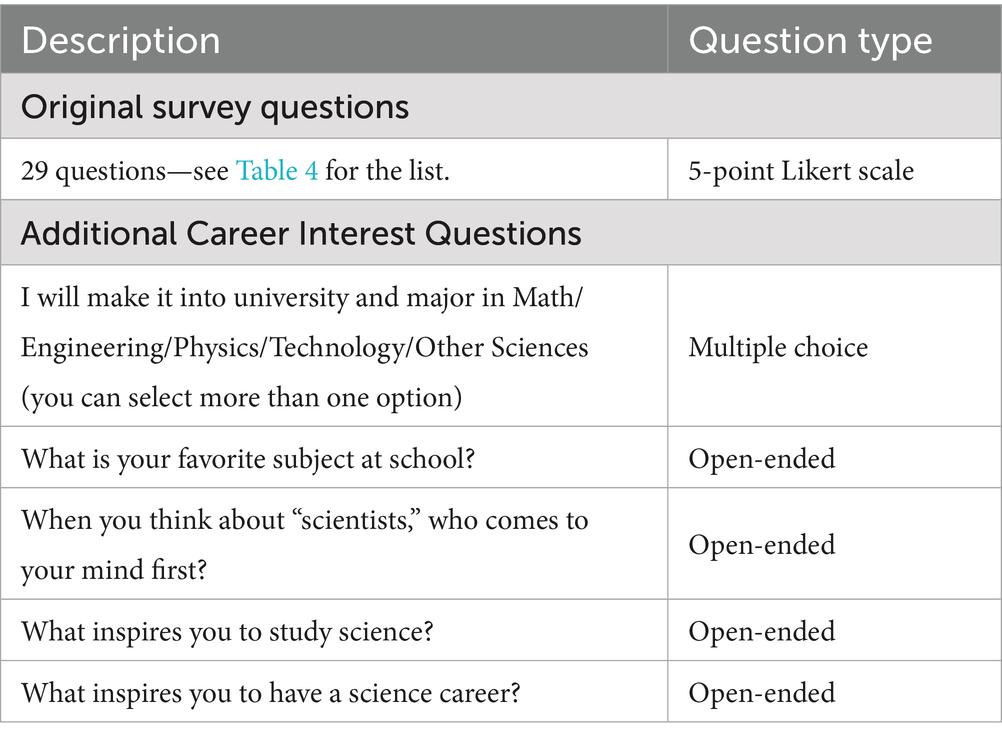Click the Engineering/Physics/Technology/Other Sciences line
Screen dimensions: 1002x740
(x=304, y=347)
